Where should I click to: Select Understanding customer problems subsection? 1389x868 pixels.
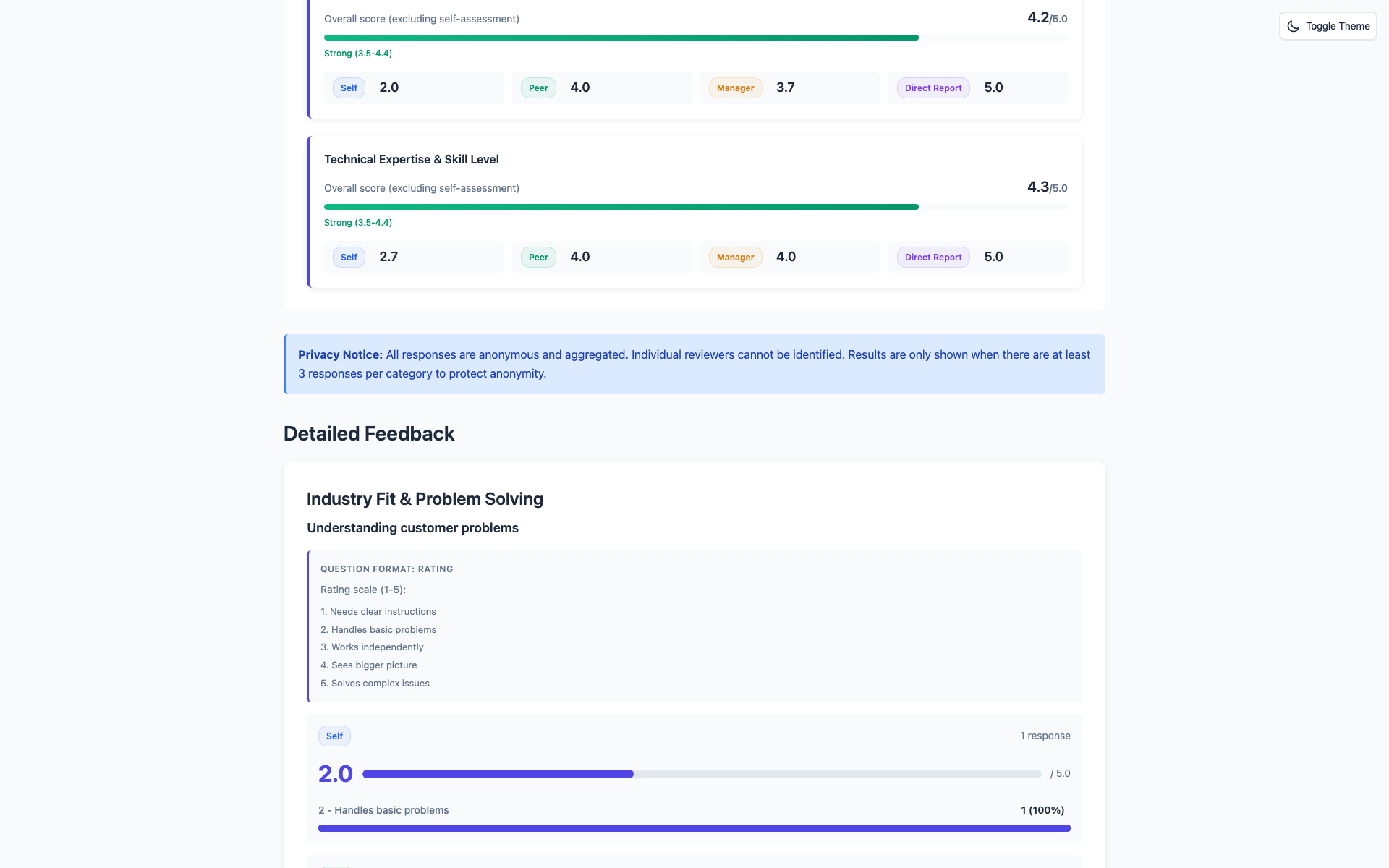[412, 527]
